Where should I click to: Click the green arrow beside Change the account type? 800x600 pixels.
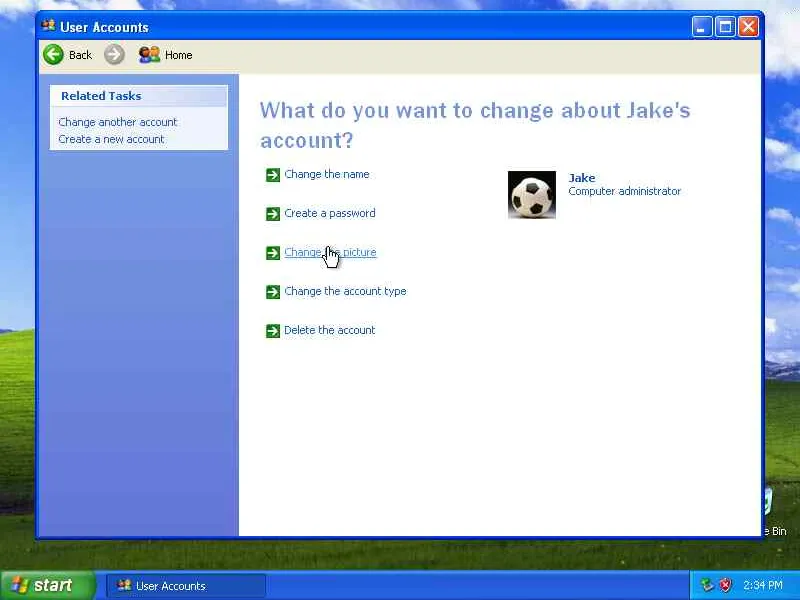click(273, 292)
